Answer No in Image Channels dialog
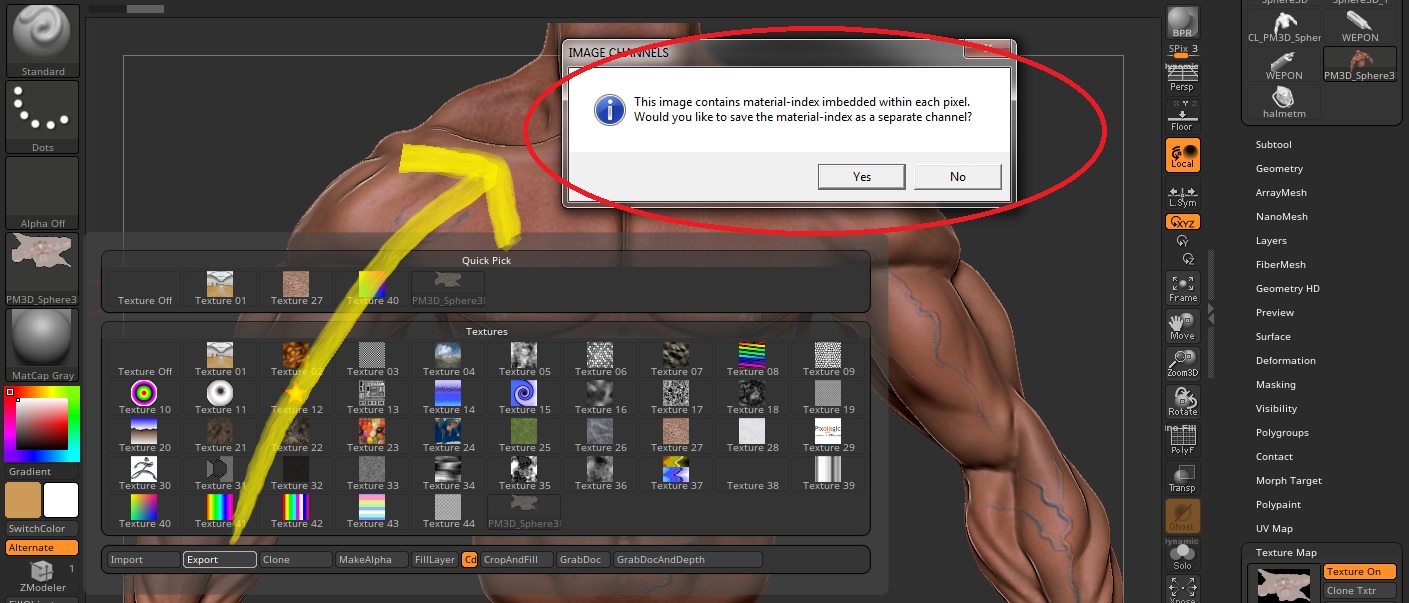1409x603 pixels. click(x=958, y=177)
